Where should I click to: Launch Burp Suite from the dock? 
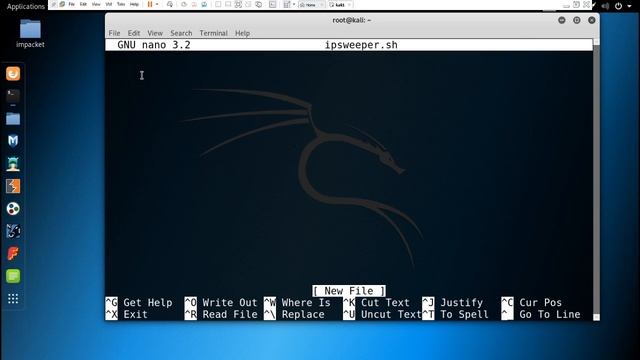click(13, 186)
